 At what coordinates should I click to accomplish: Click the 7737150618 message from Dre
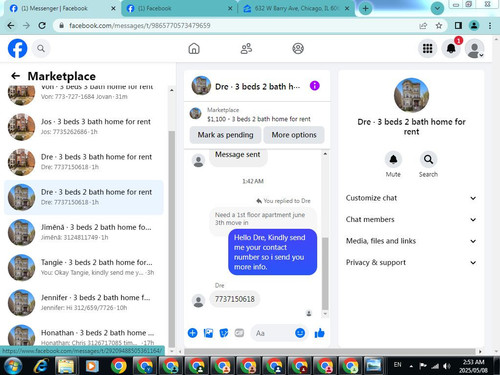[x=235, y=299]
